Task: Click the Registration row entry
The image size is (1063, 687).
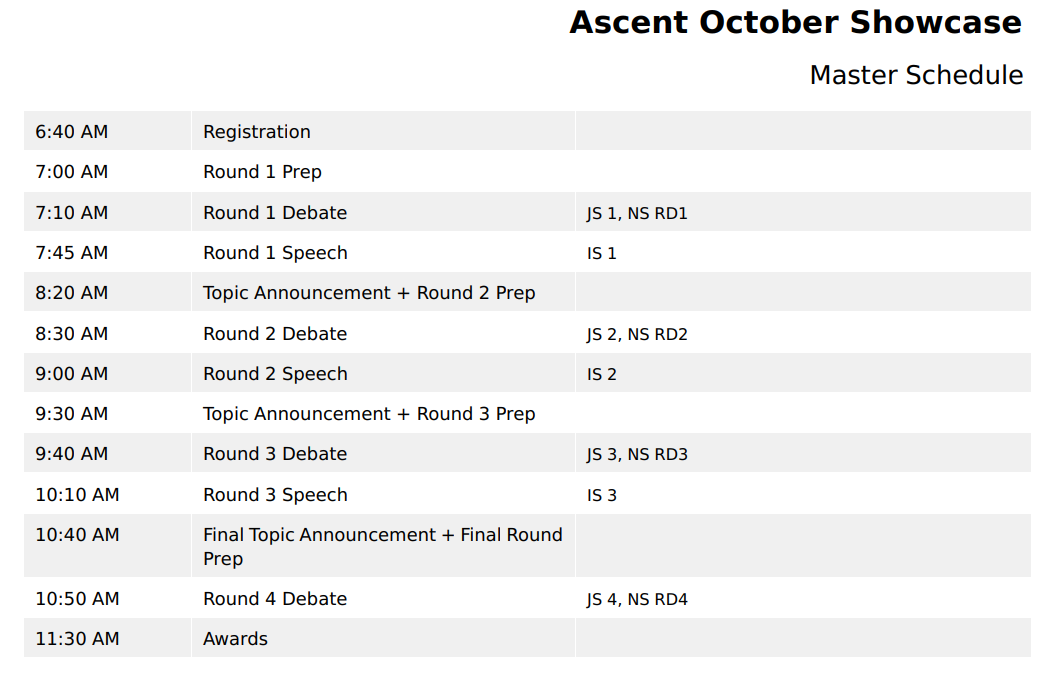Action: coord(257,132)
